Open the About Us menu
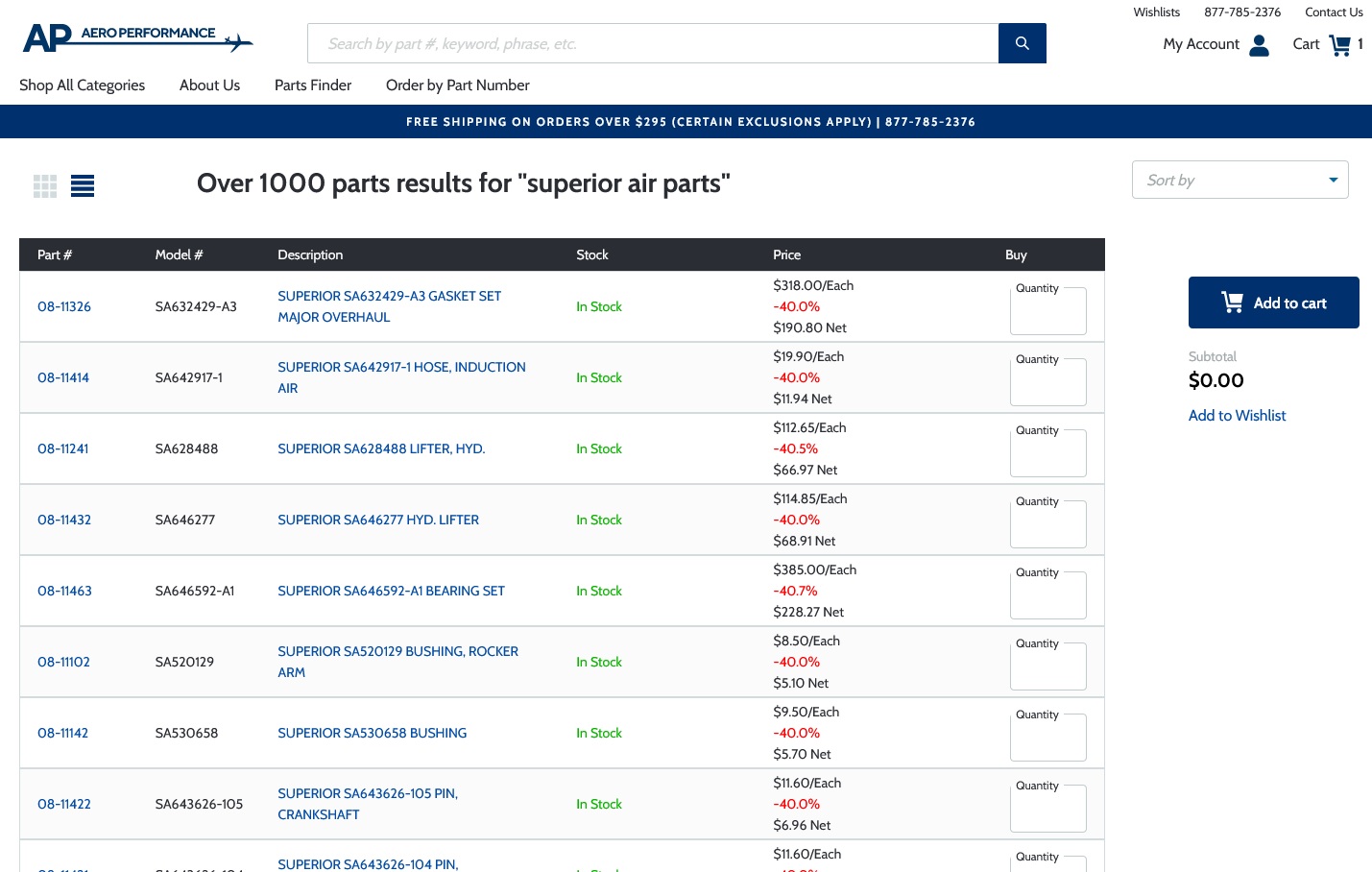 click(209, 85)
